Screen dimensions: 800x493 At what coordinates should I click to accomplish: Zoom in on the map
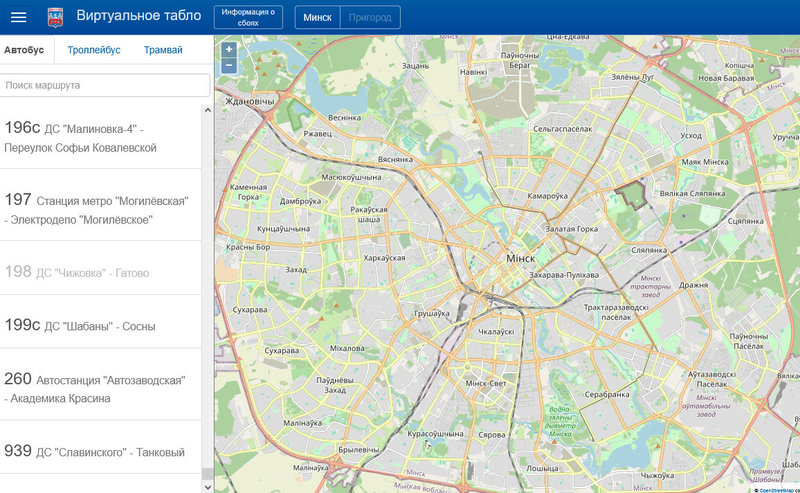pyautogui.click(x=229, y=49)
